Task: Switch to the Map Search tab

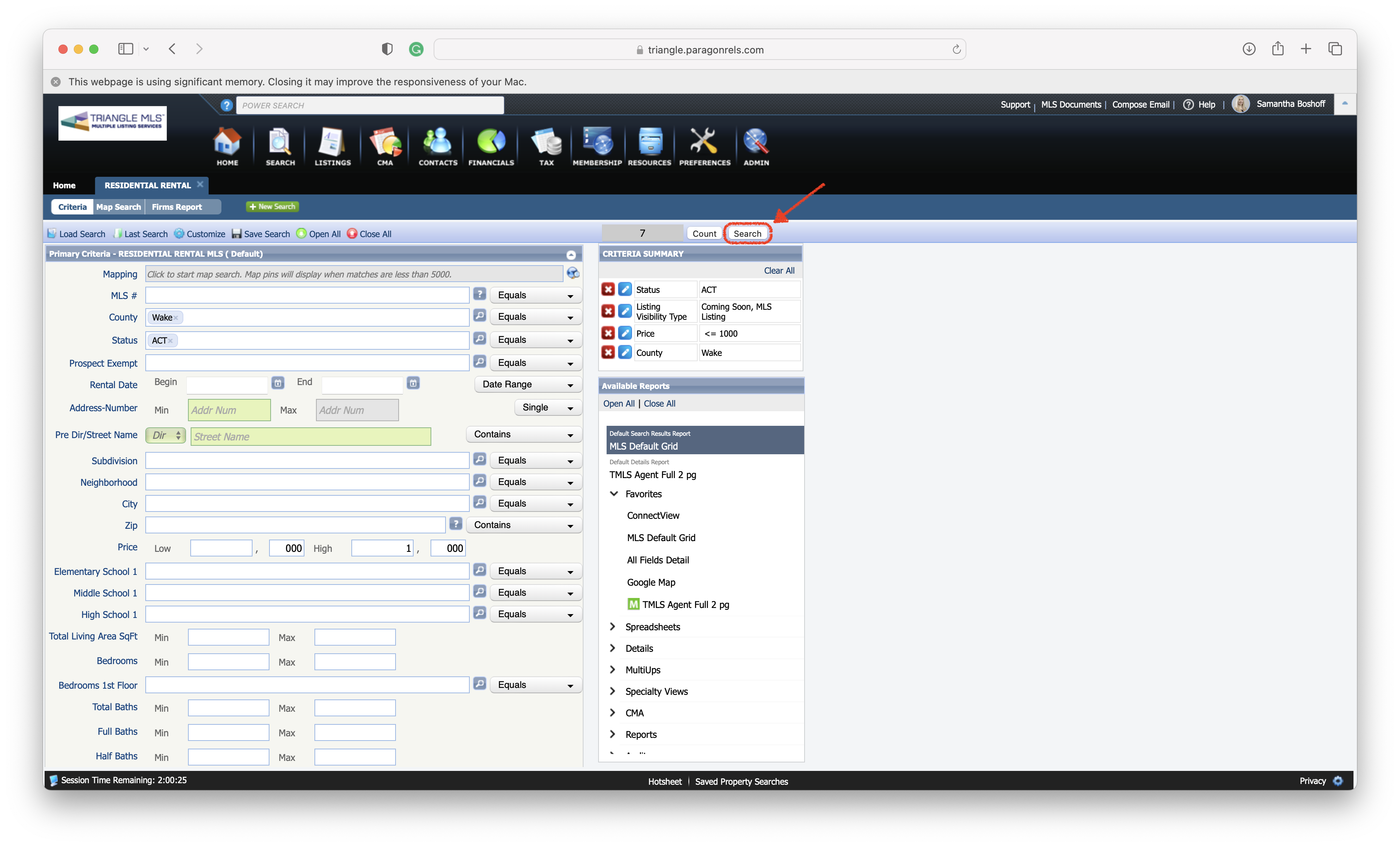Action: (118, 207)
